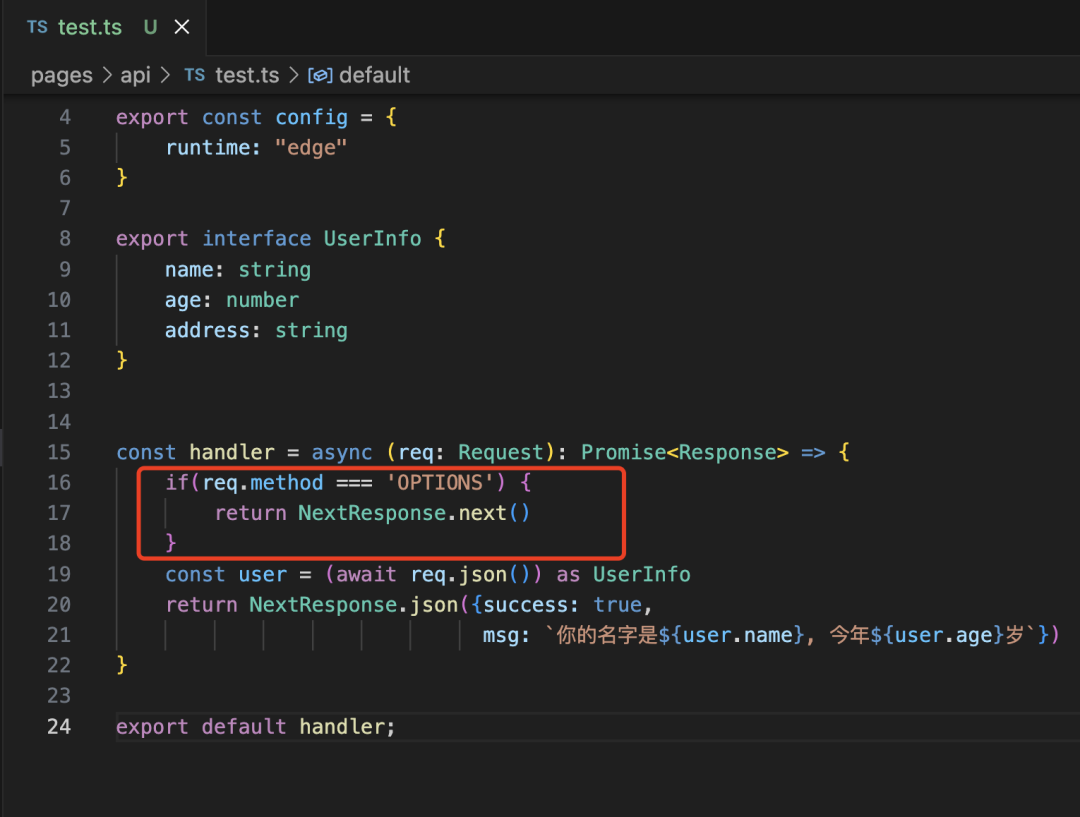This screenshot has height=817, width=1080.
Task: Click the UserInfo interface name
Action: tap(373, 238)
